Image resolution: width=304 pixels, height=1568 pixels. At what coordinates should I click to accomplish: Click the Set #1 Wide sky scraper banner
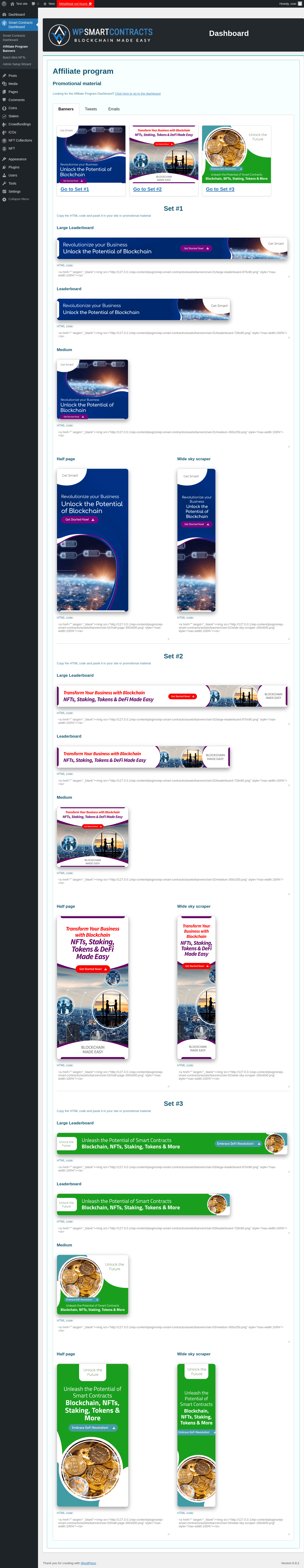196,540
